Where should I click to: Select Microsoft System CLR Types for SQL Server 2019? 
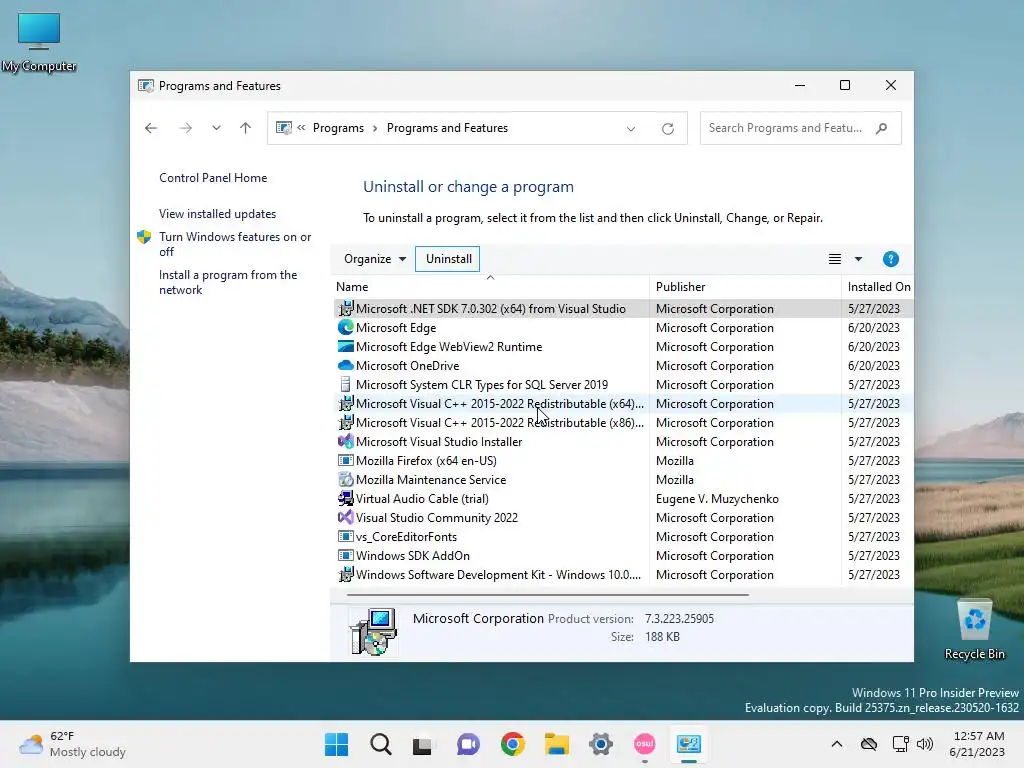(481, 385)
